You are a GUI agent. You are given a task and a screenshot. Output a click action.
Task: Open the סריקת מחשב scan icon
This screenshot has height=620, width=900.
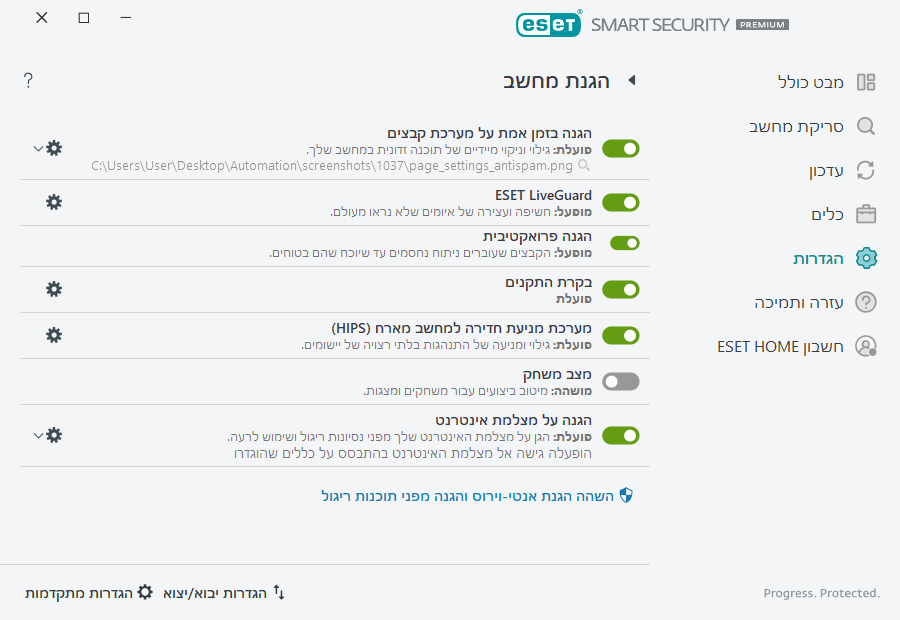point(866,126)
